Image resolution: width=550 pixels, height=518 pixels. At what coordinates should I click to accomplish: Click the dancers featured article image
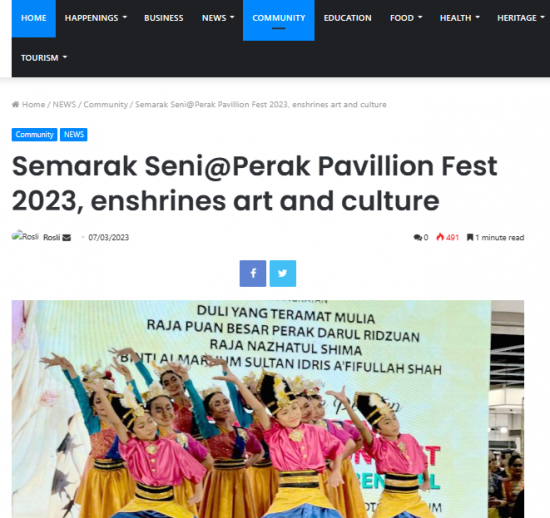(x=268, y=409)
